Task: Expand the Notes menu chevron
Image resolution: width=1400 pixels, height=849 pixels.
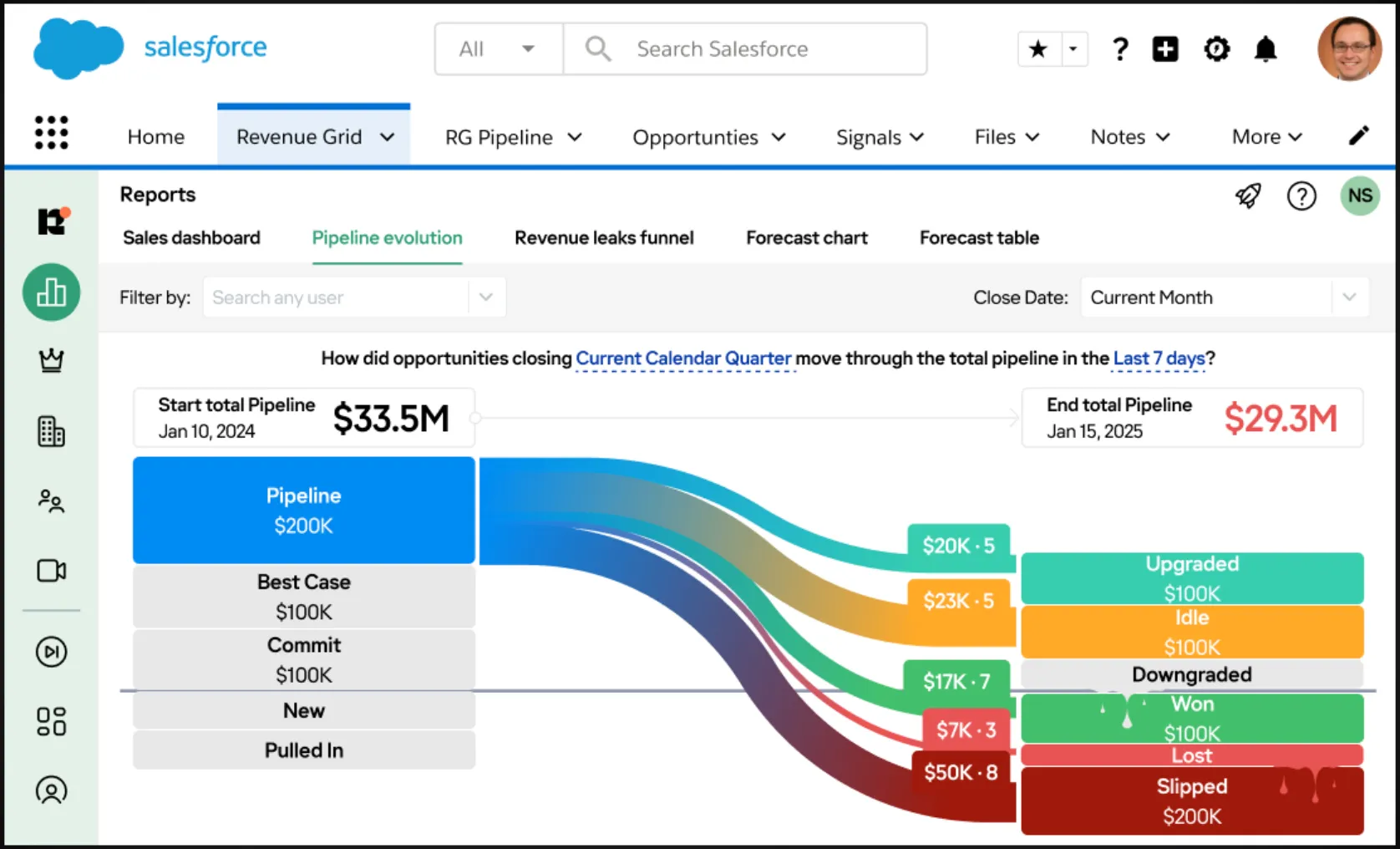Action: click(x=1163, y=137)
